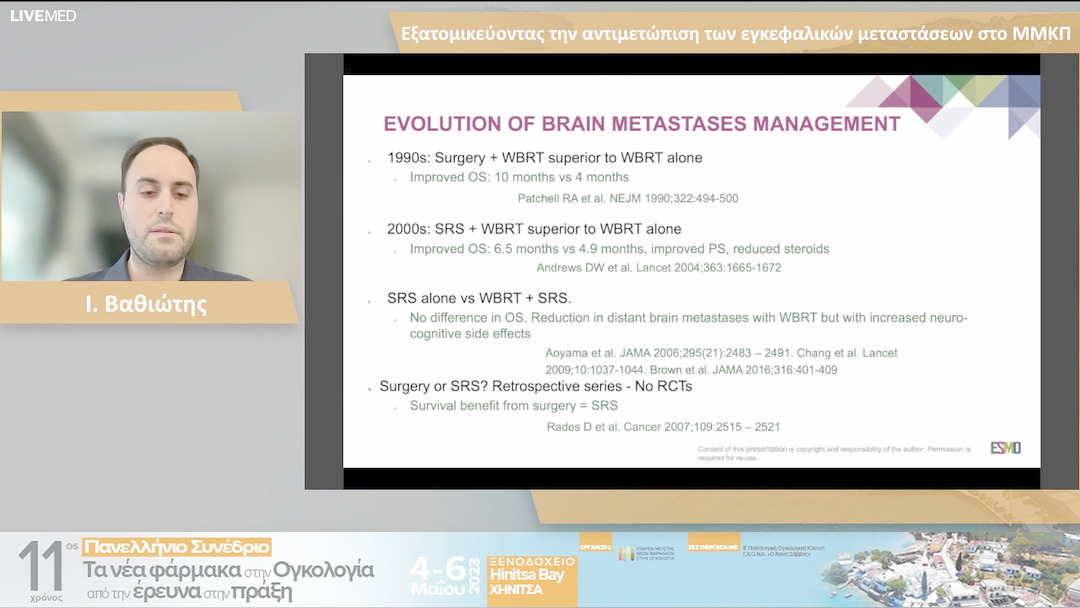Click the slide title Evolution of Brain Metastases
Image resolution: width=1080 pixels, height=608 pixels.
click(642, 124)
